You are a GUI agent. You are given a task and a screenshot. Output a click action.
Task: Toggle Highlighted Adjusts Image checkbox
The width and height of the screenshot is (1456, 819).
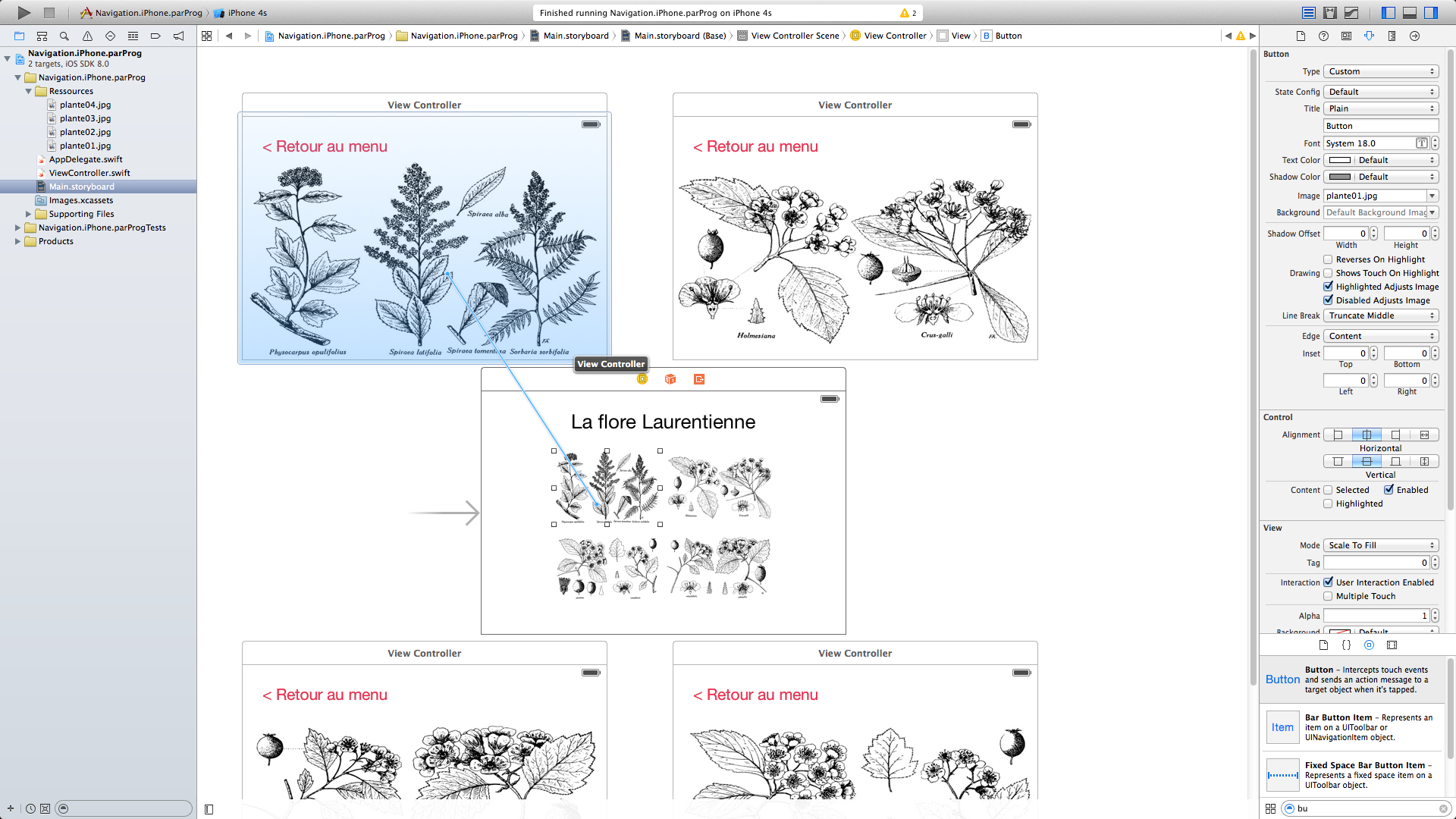(x=1328, y=286)
